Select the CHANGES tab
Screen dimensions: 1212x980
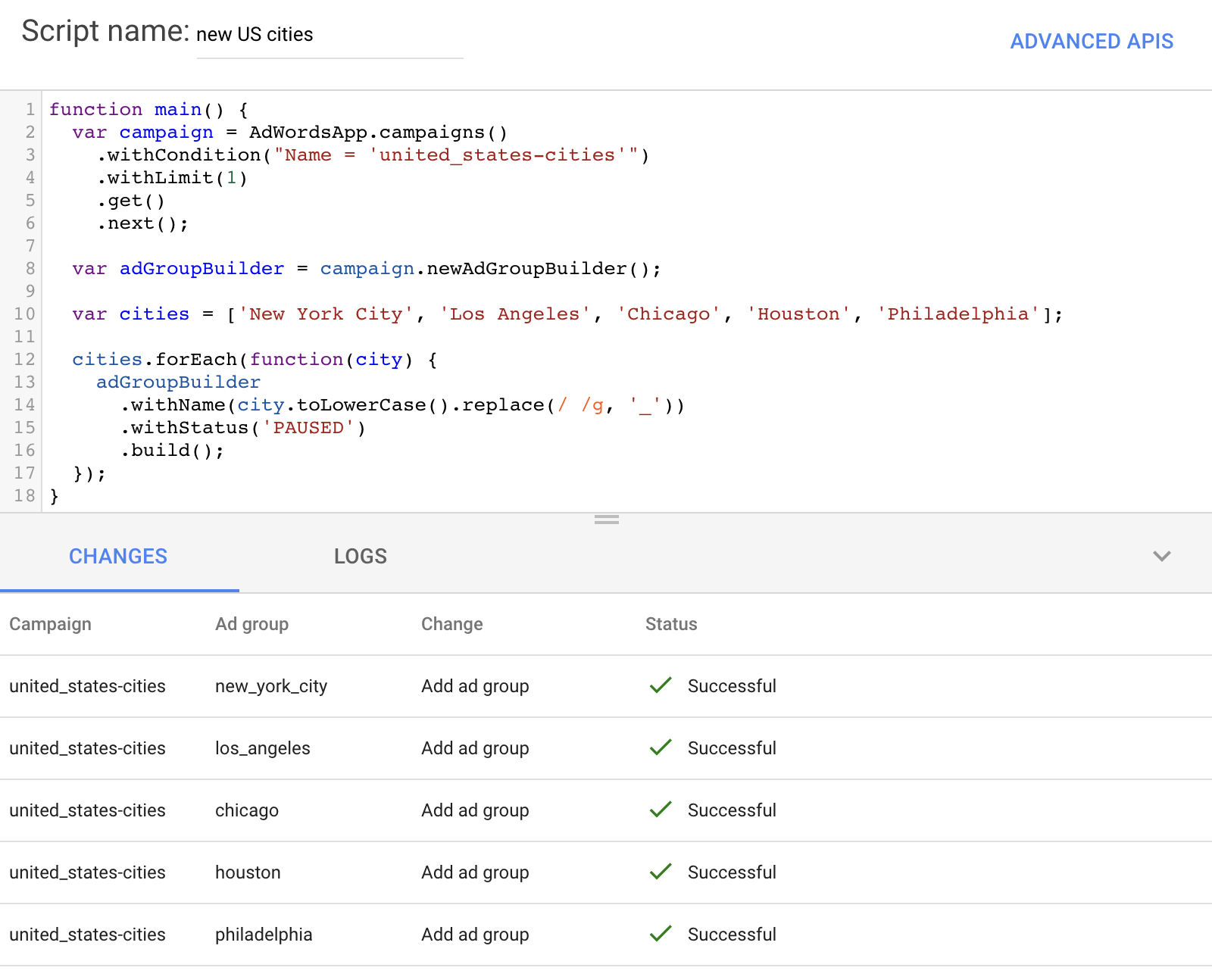(118, 556)
